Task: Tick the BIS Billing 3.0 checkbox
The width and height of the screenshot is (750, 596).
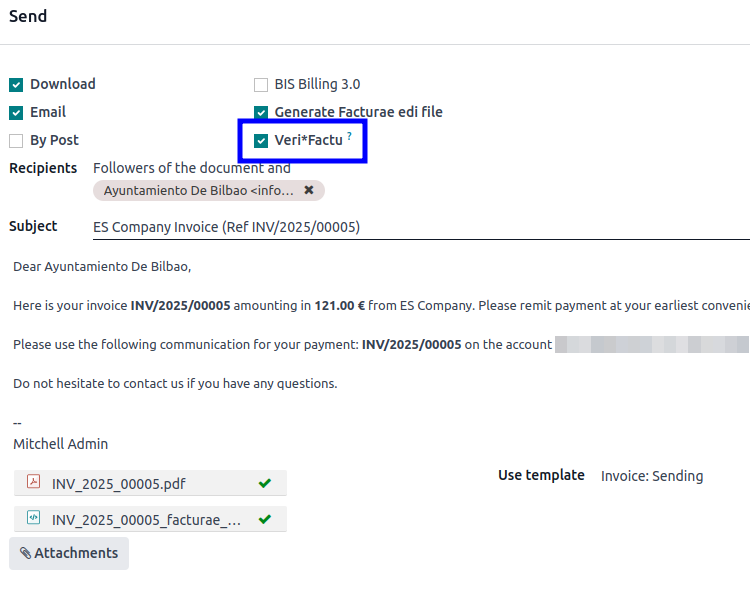Action: click(261, 85)
